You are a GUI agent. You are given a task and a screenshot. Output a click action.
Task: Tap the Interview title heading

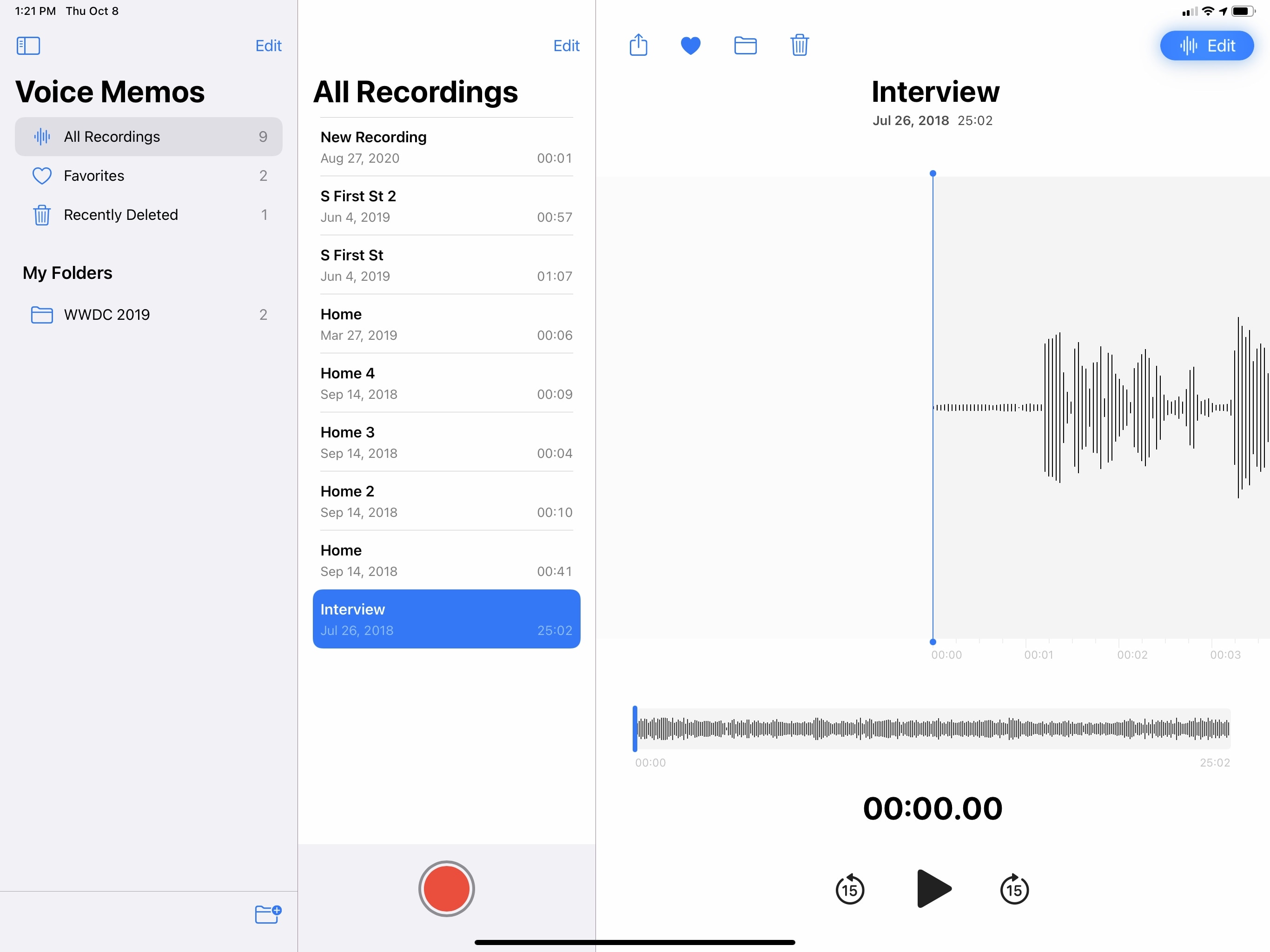935,92
